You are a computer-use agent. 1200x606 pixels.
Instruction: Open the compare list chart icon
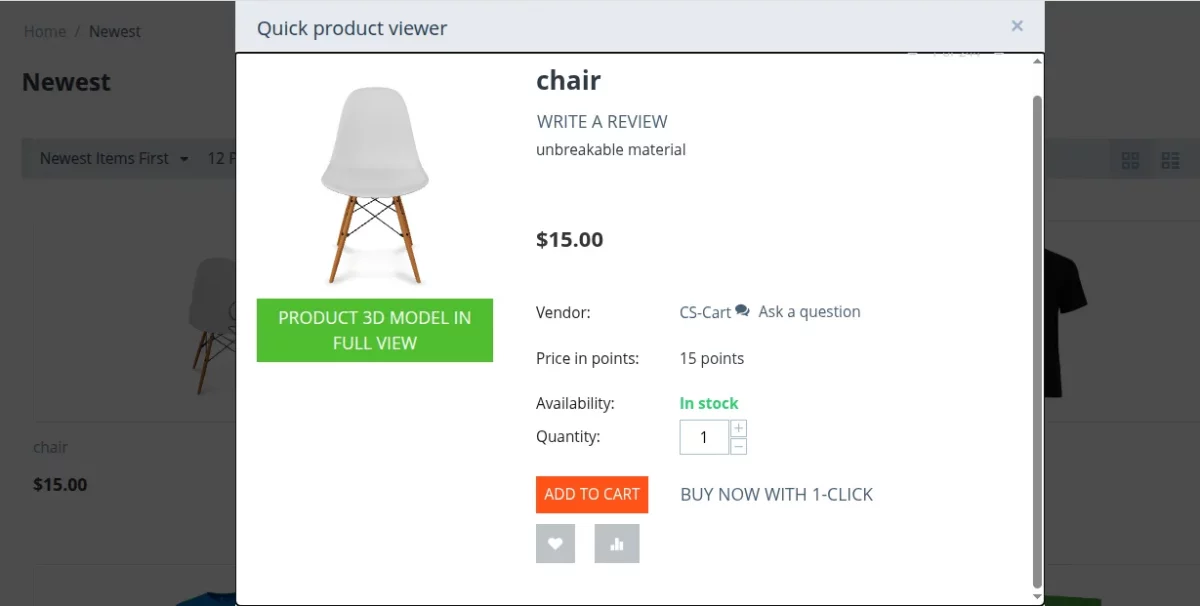click(x=617, y=543)
